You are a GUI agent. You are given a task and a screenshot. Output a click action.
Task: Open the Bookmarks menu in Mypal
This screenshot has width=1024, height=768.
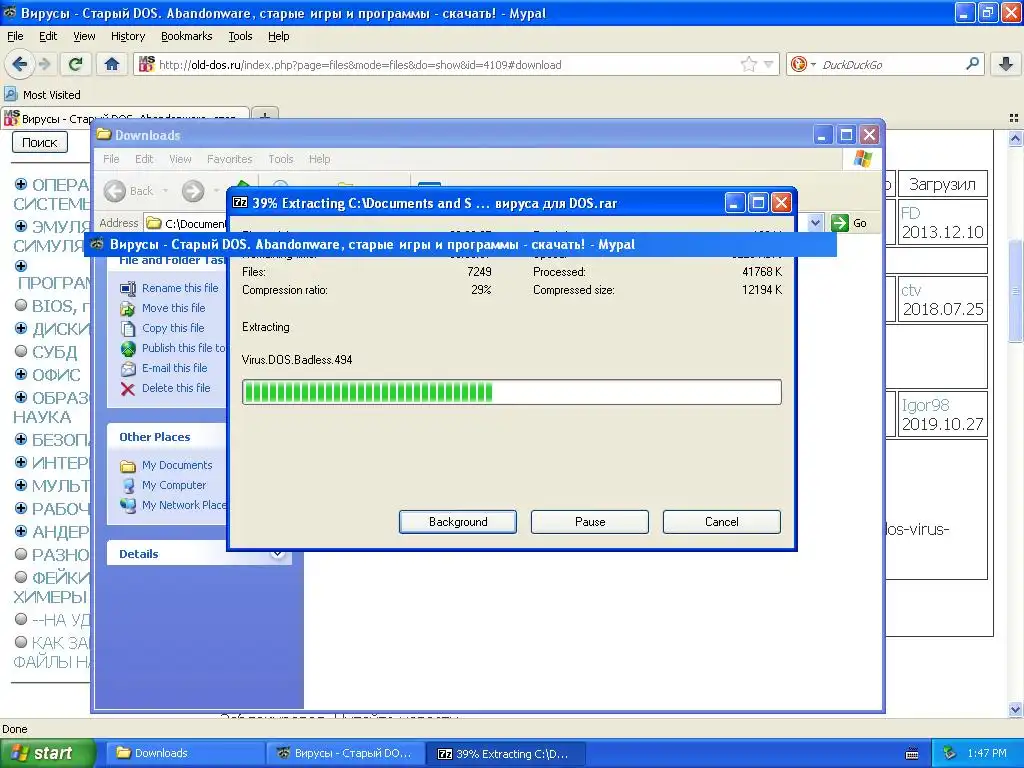pos(186,36)
